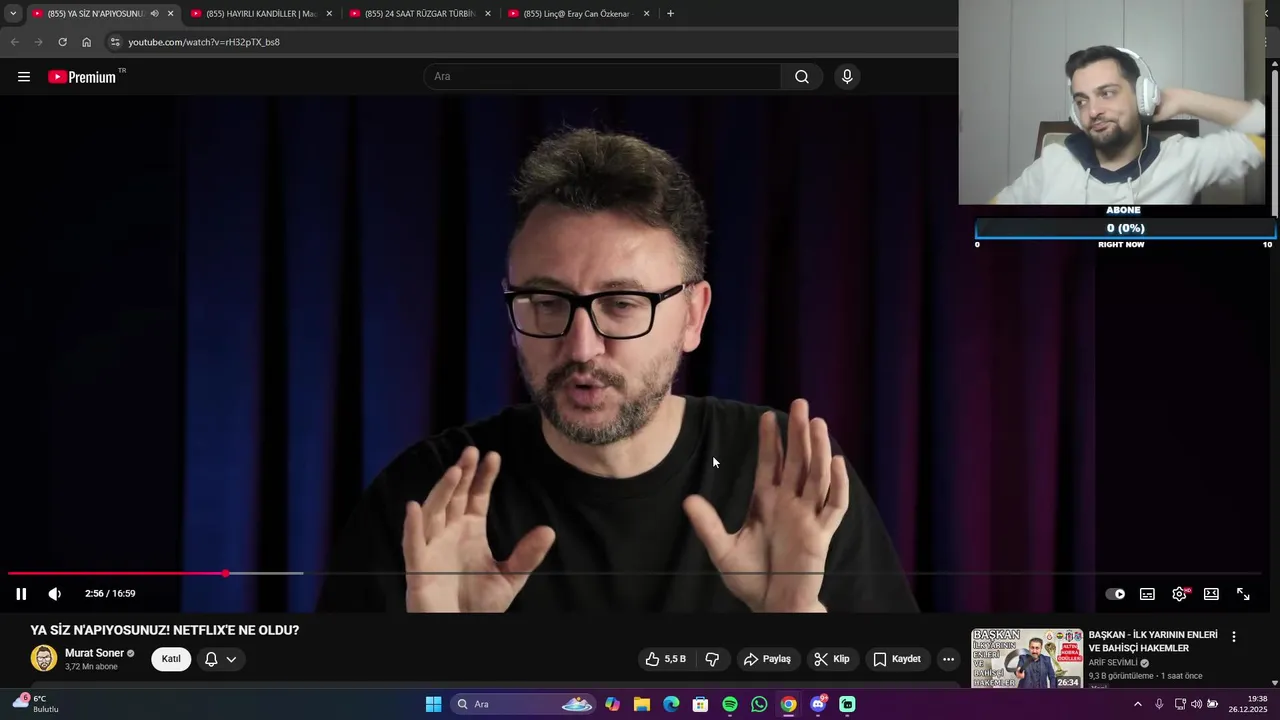
Task: Go to YouTube Premium home logo
Action: (x=82, y=77)
